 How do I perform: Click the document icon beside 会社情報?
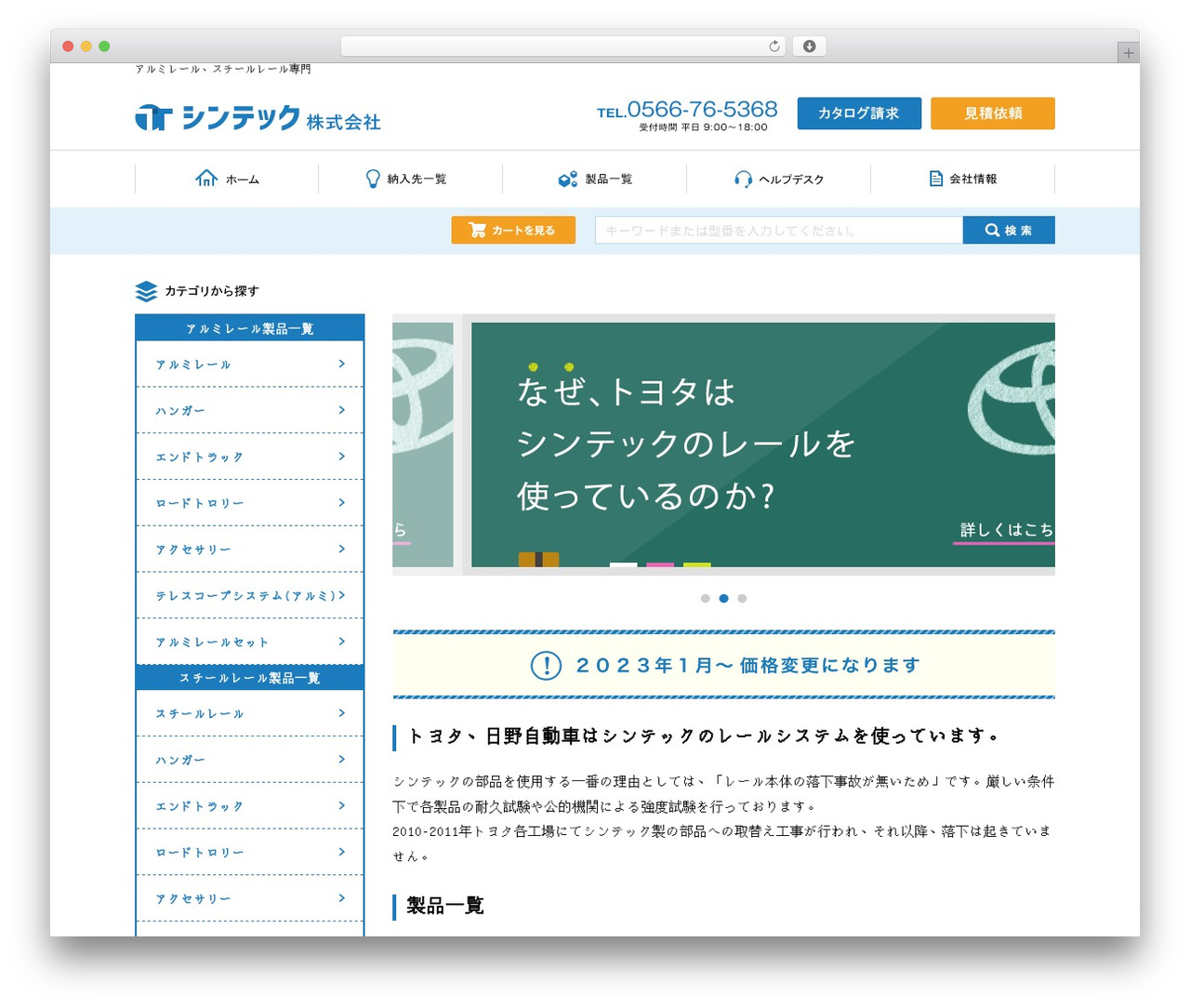click(935, 179)
